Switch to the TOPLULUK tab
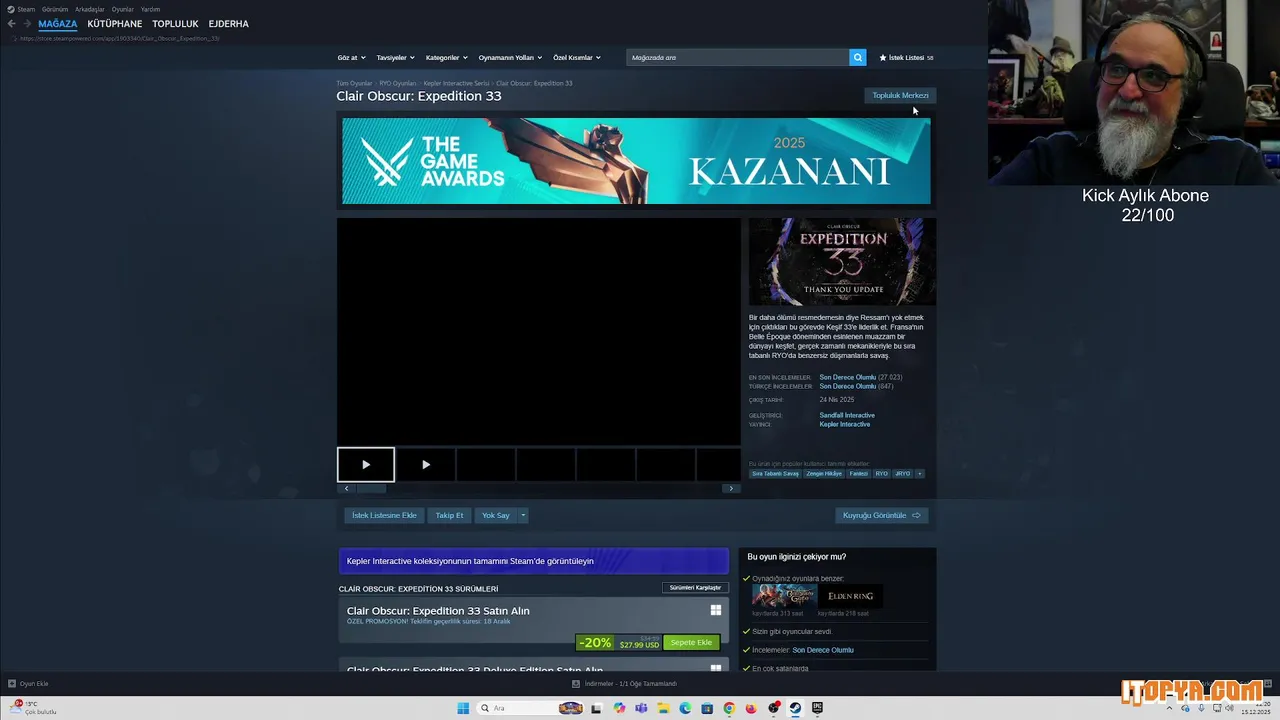Screen dimensions: 1280x720 point(175,24)
